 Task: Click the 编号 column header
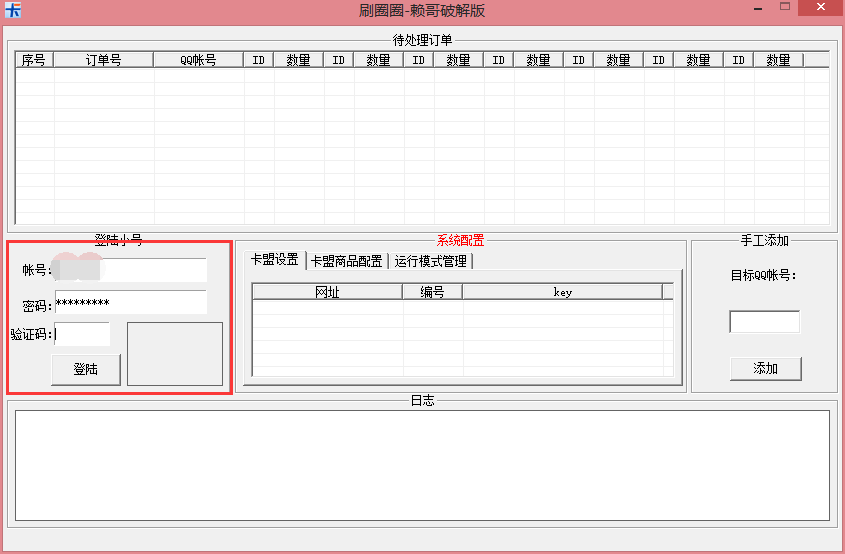point(432,292)
